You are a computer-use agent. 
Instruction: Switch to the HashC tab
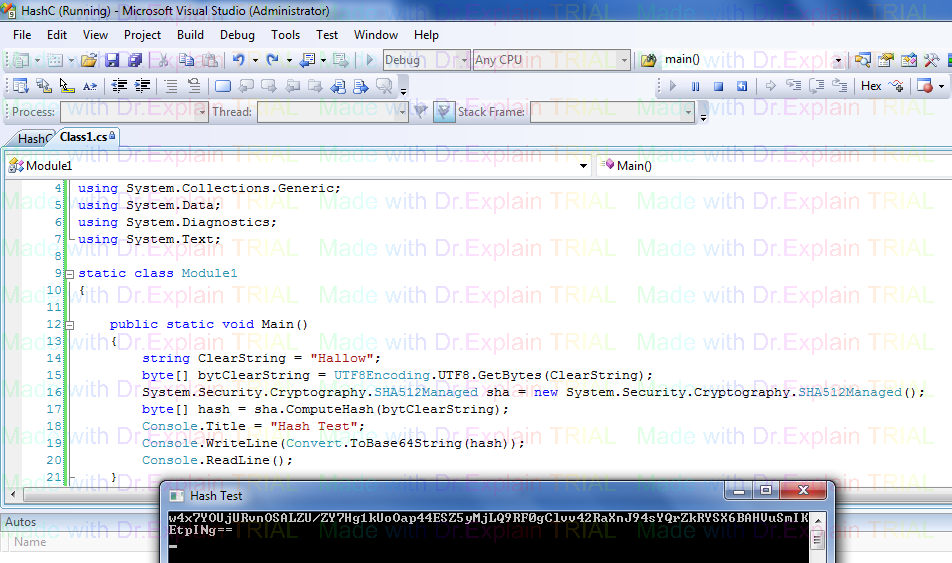(35, 138)
